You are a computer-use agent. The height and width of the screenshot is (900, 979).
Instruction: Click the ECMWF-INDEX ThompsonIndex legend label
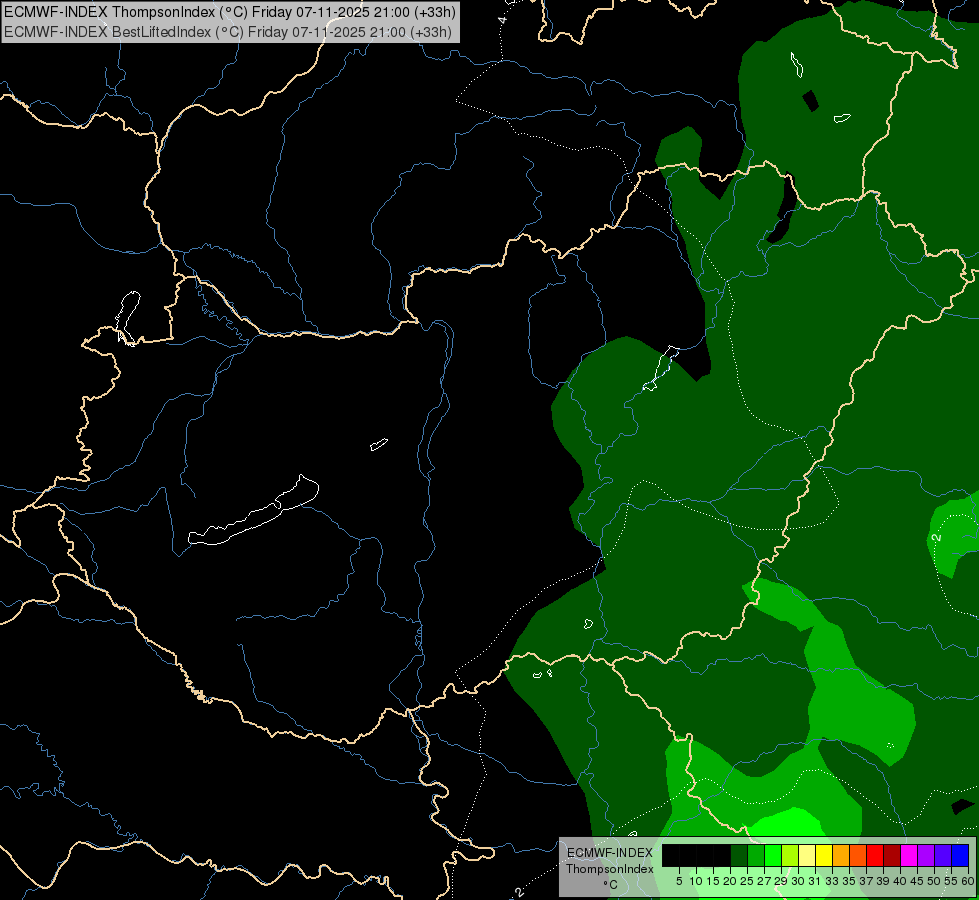[x=609, y=861]
